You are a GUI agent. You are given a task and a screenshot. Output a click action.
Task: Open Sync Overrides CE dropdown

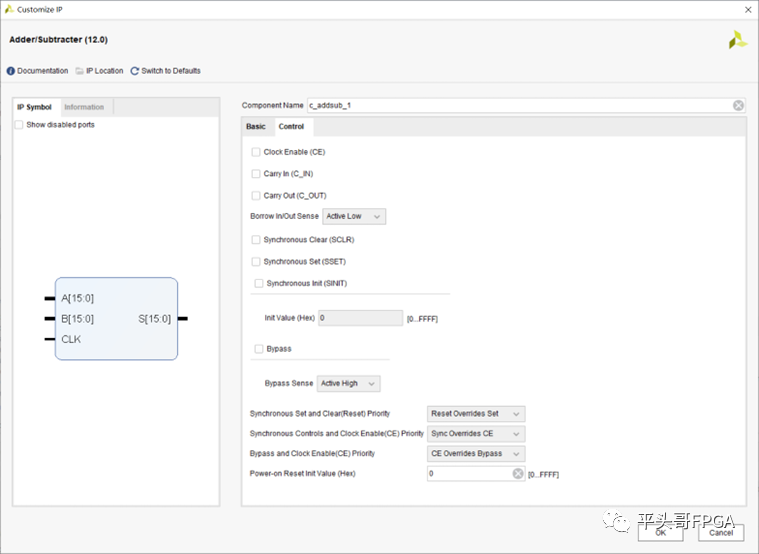(x=476, y=434)
